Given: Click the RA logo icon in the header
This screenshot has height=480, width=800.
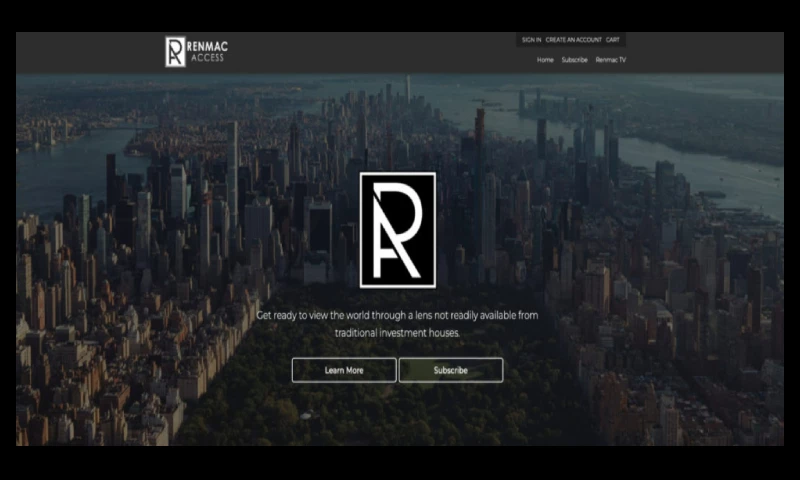Looking at the screenshot, I should 175,52.
